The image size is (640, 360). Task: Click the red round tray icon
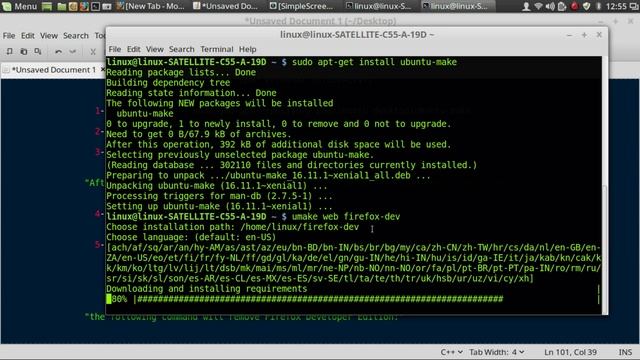pos(575,6)
